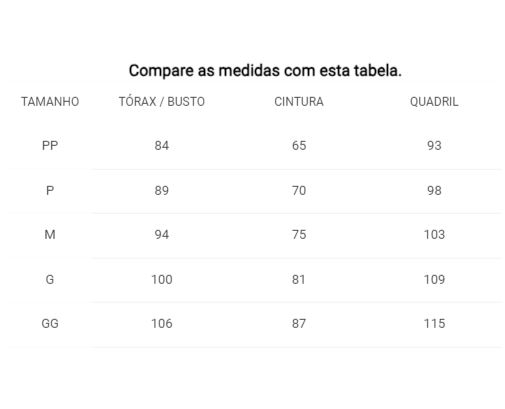Screen dimensions: 505x409
Task: Click the CINTURA column header
Action: (299, 102)
